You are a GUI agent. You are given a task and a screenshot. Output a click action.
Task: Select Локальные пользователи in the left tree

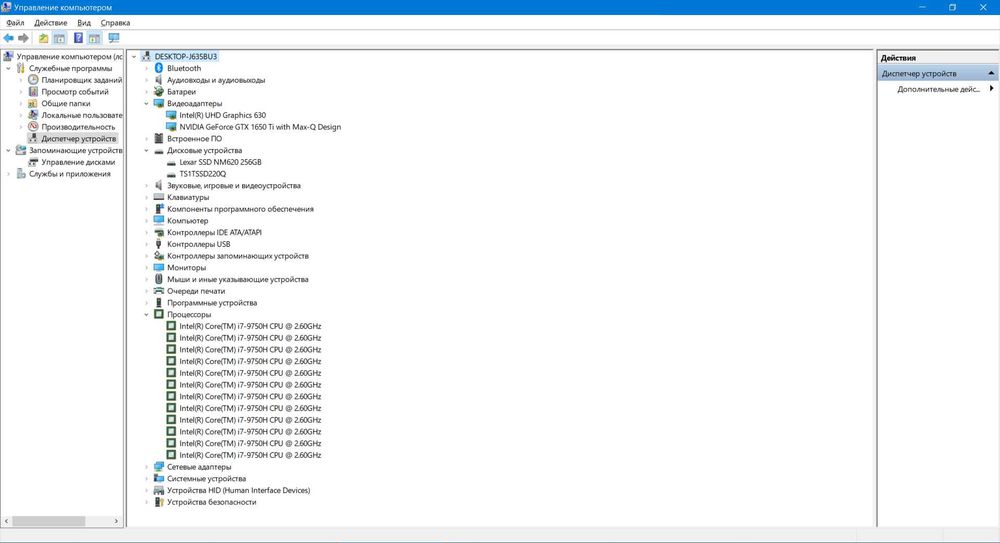82,115
